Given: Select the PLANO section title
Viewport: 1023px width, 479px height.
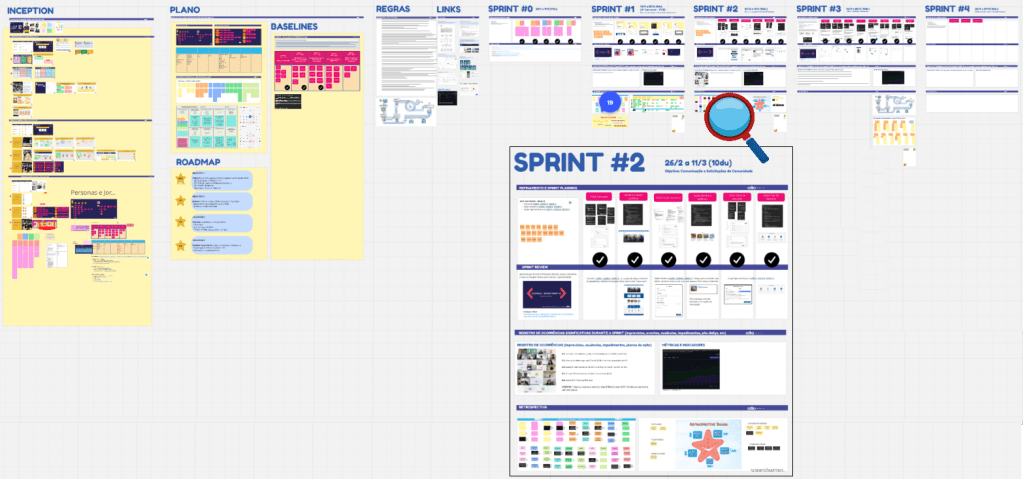Looking at the screenshot, I should tap(185, 10).
